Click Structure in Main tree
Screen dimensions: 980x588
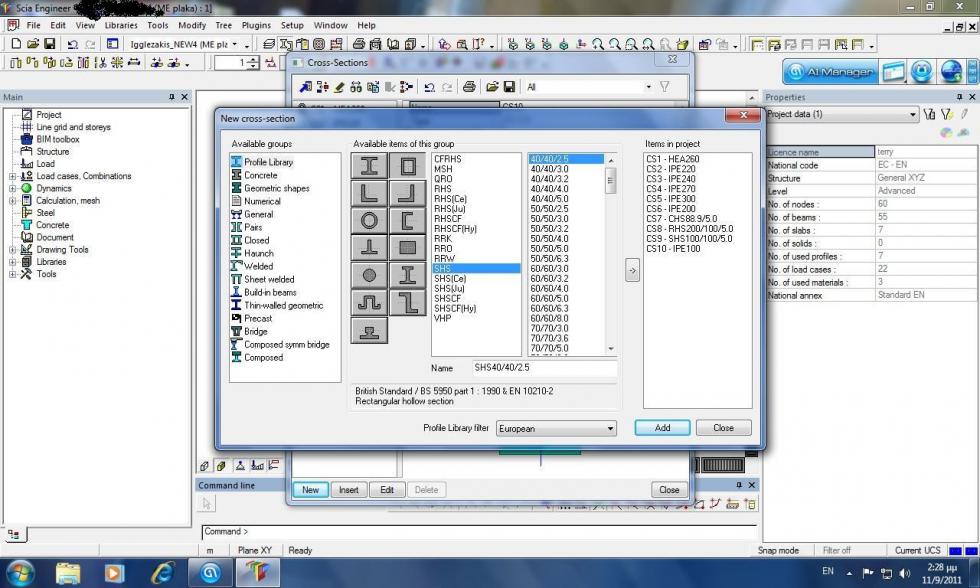(52, 152)
